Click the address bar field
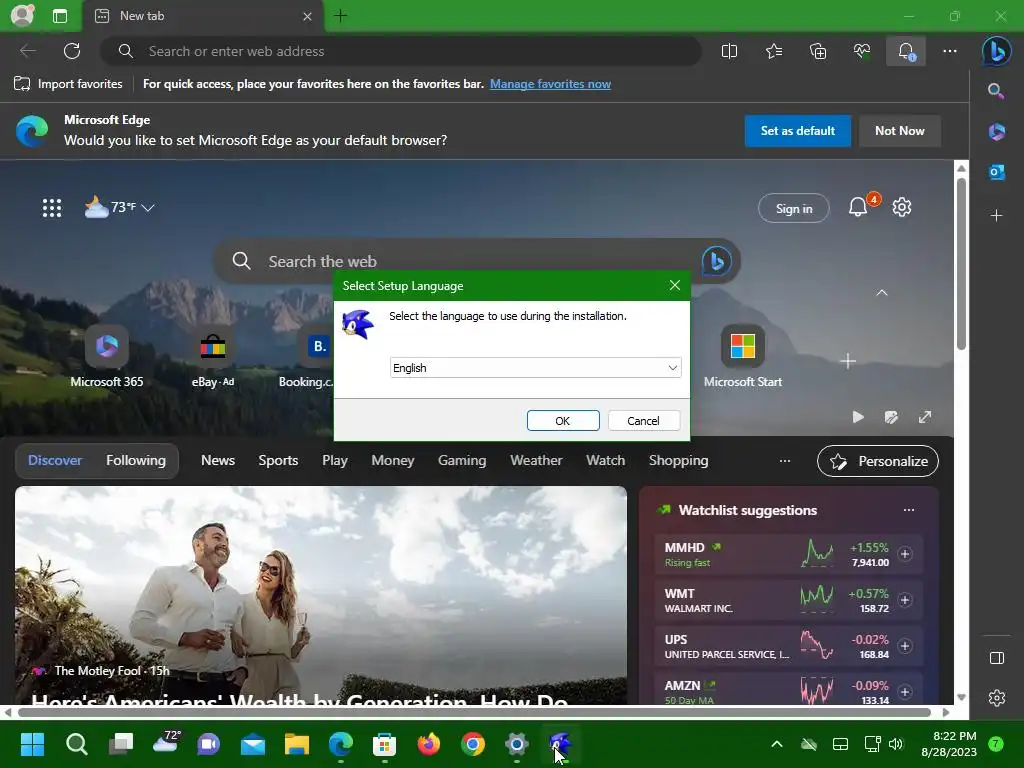The height and width of the screenshot is (768, 1024). point(401,51)
